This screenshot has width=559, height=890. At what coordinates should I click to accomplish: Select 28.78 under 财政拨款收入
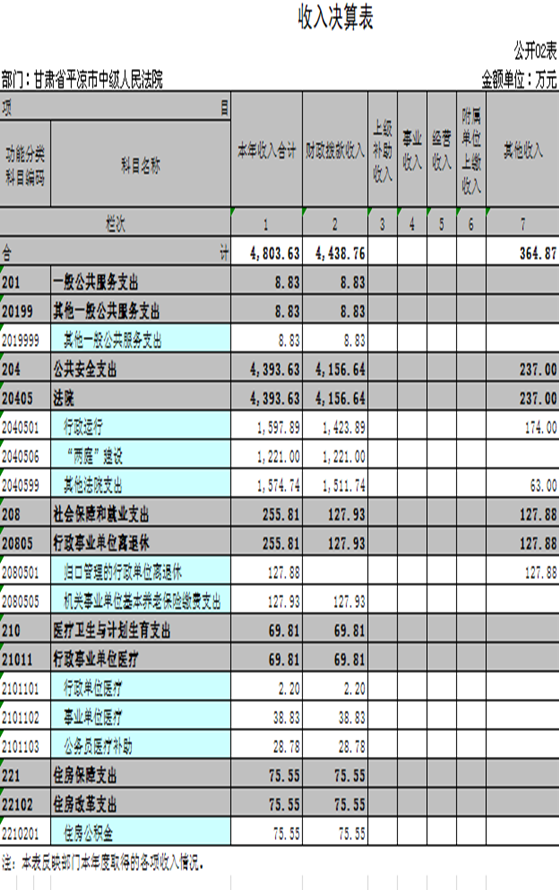(x=352, y=747)
